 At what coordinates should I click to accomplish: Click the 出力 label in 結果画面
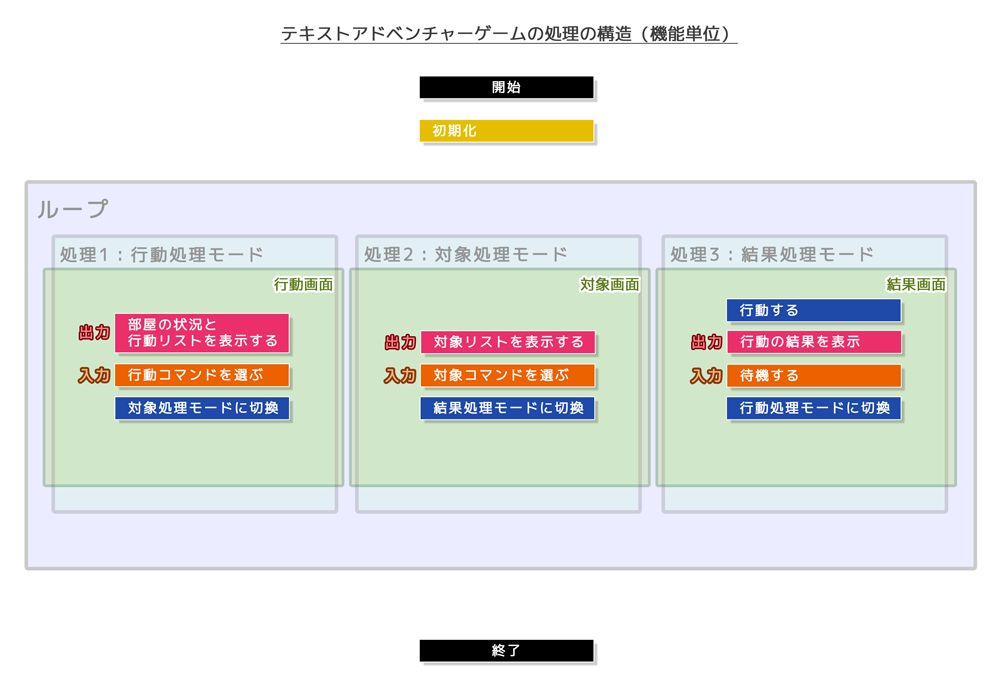pos(707,342)
